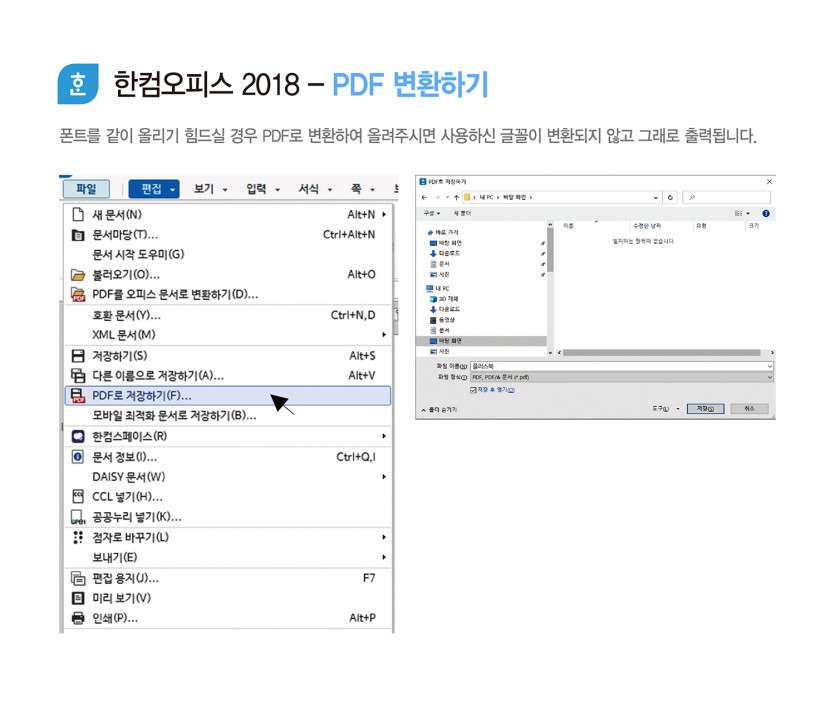Click 내 PC in the address path

coord(486,197)
